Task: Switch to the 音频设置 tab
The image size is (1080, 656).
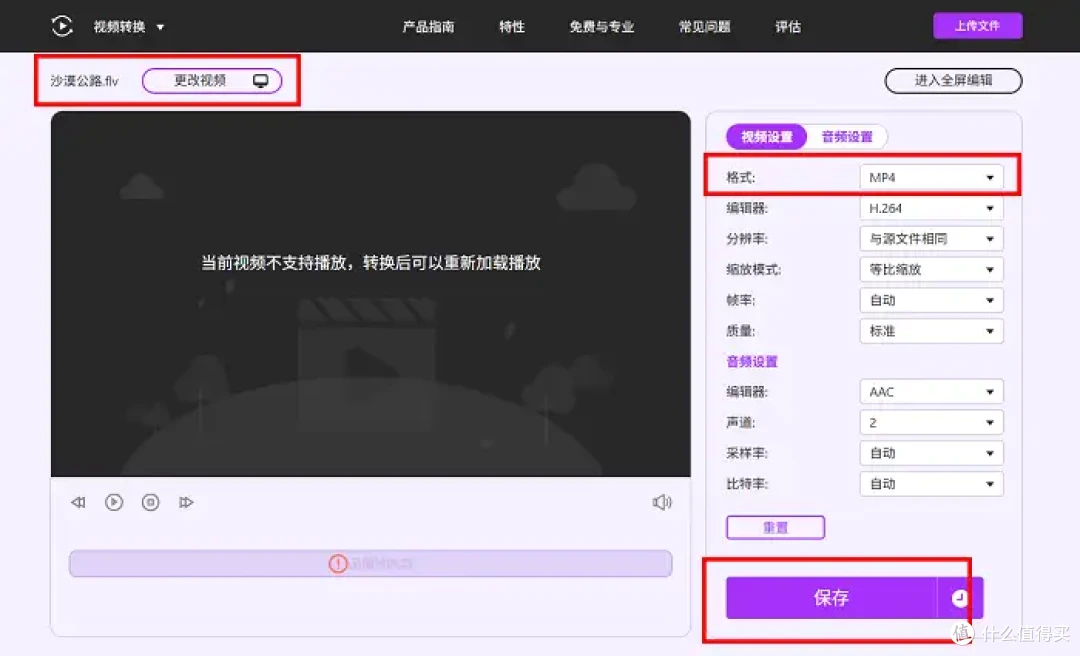Action: (847, 136)
